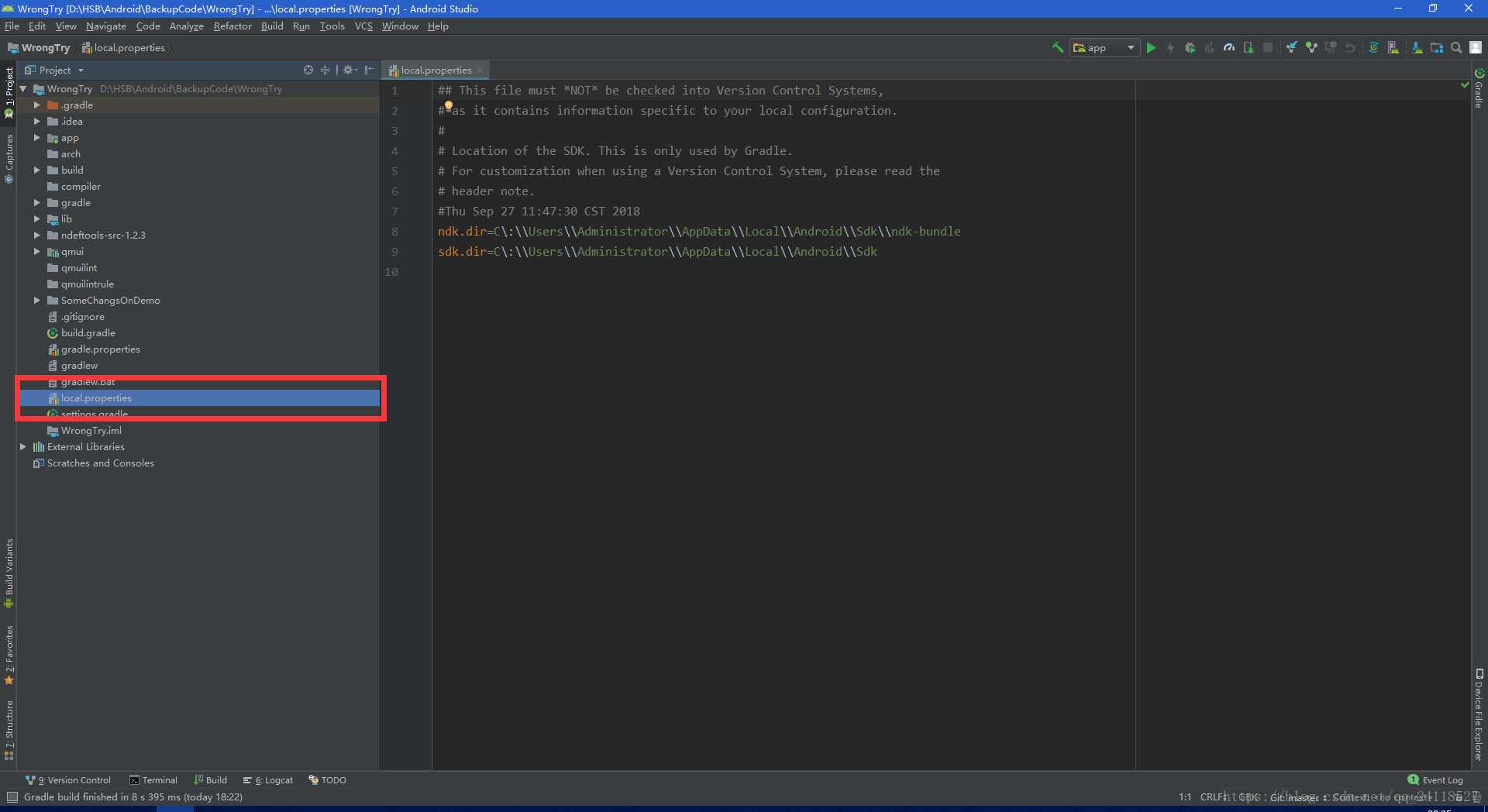Start debugging the app with the bug icon
The width and height of the screenshot is (1488, 812).
click(1190, 48)
